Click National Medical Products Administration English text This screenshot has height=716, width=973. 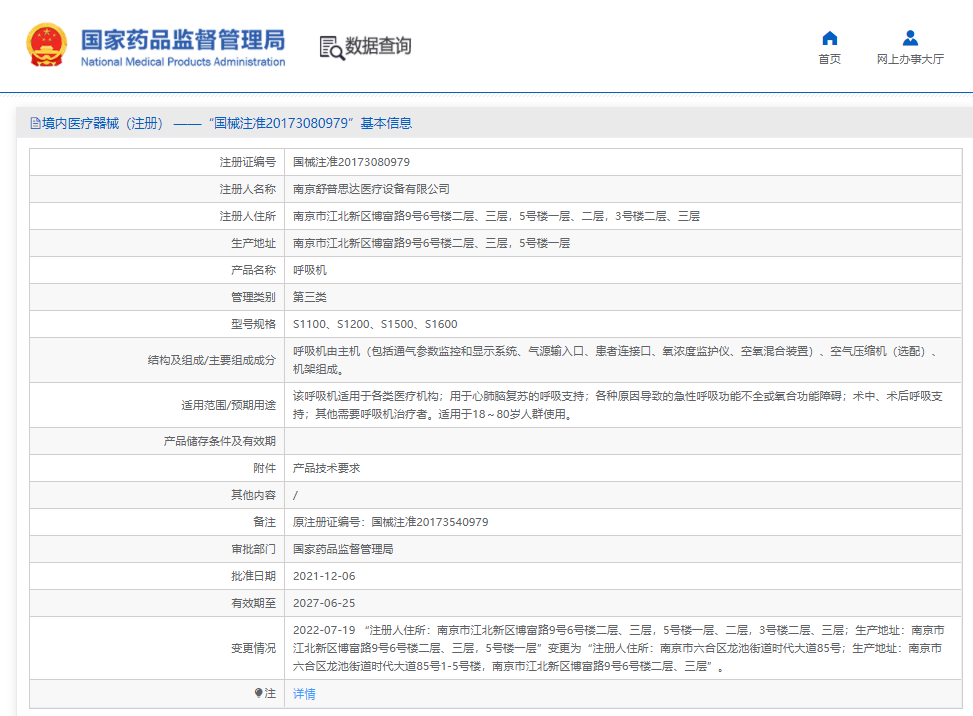coord(182,62)
